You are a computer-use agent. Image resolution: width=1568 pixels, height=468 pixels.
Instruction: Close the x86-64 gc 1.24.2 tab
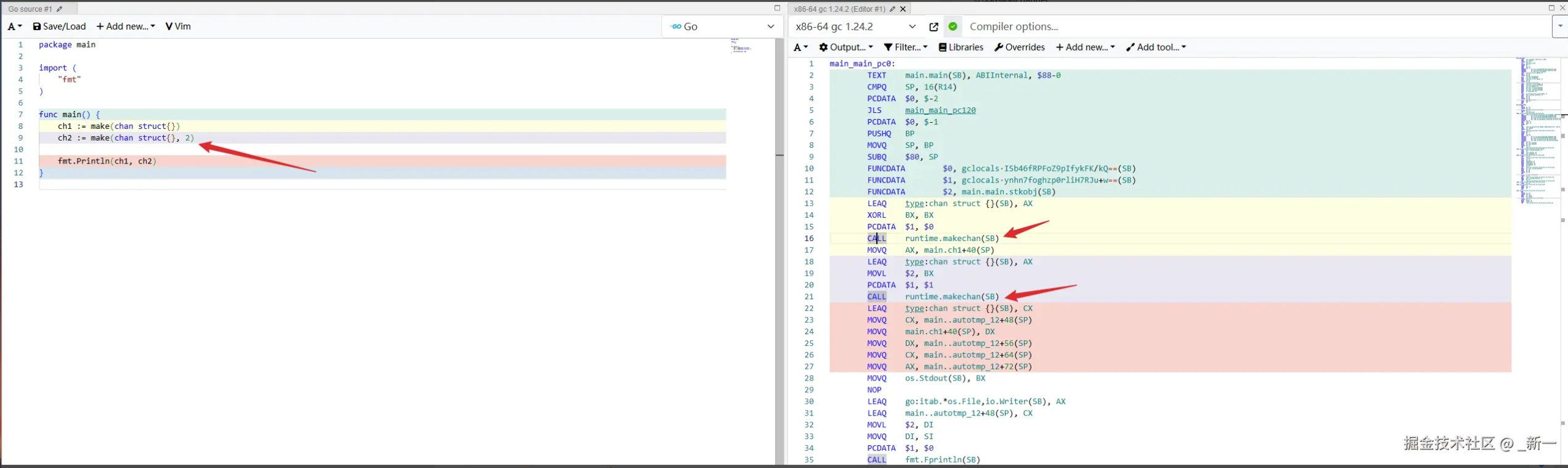[x=903, y=9]
